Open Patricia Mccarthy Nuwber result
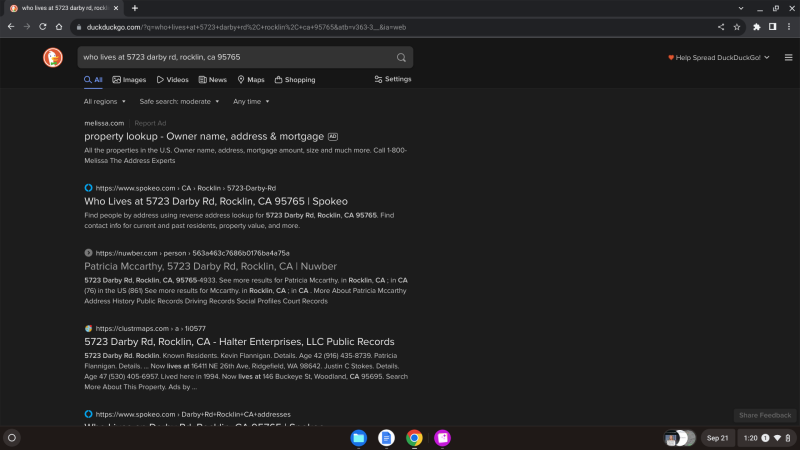 (x=210, y=266)
